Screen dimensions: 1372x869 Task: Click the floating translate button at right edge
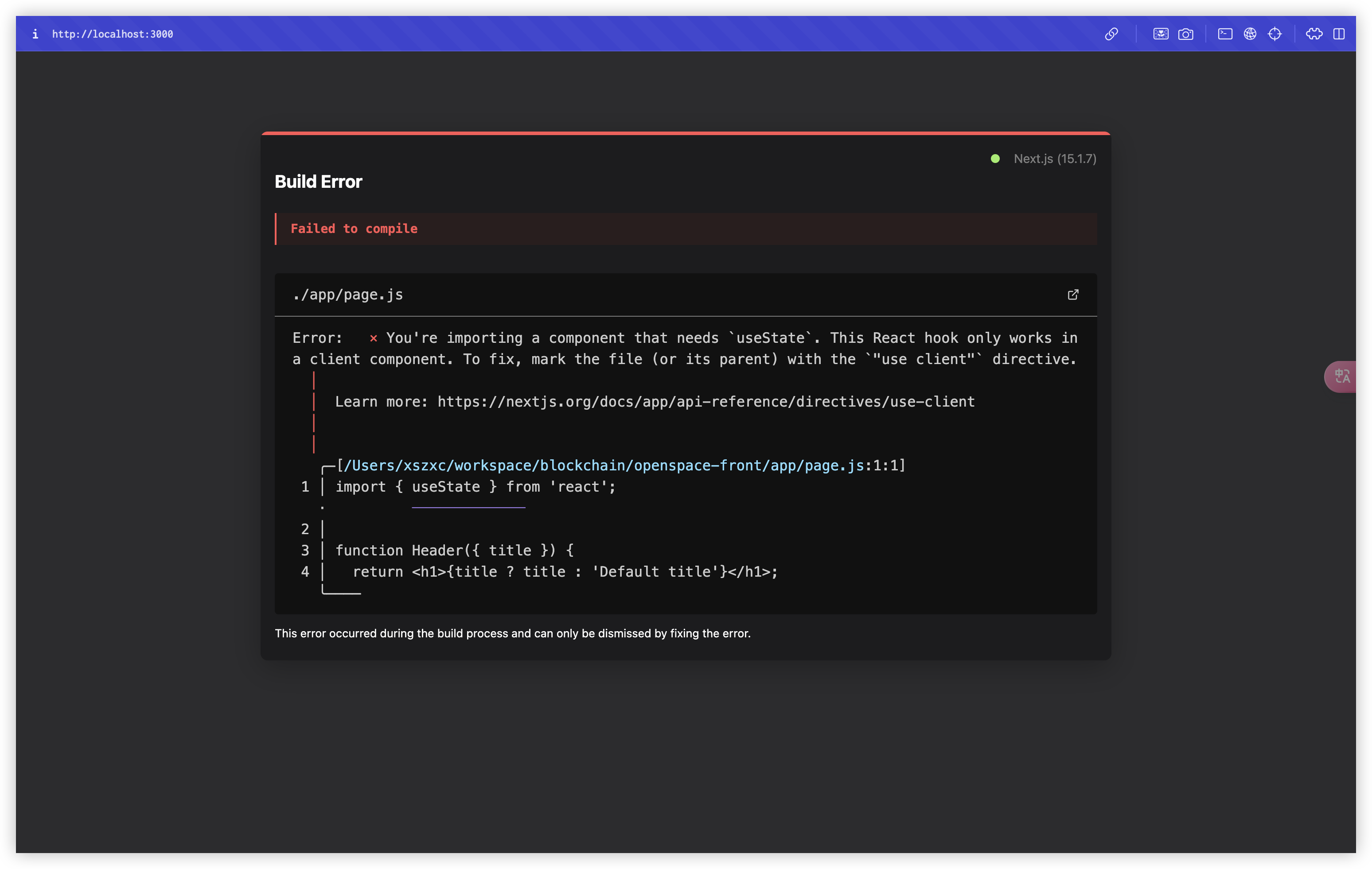(1342, 376)
